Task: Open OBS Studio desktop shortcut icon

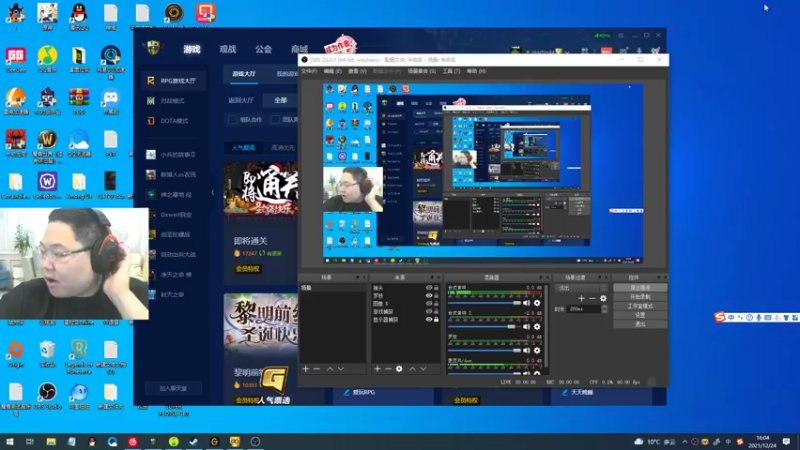Action: [x=47, y=395]
